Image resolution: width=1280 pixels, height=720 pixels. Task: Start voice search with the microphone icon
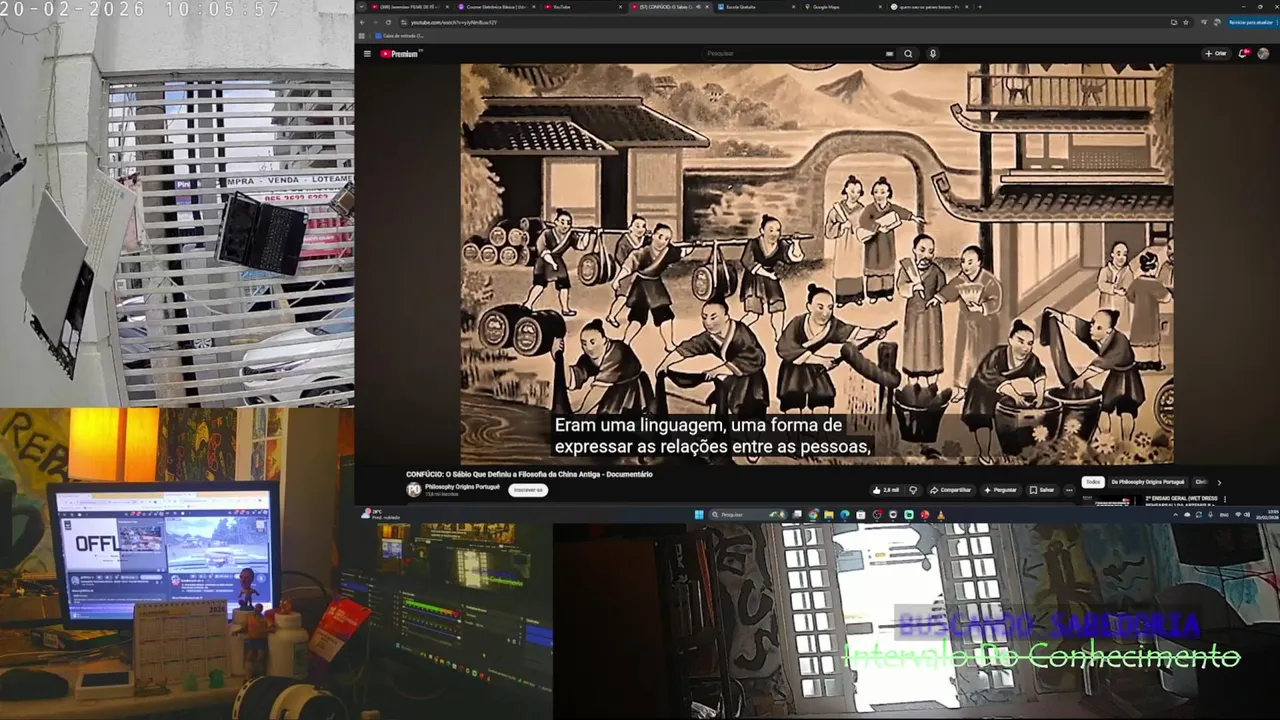(932, 54)
